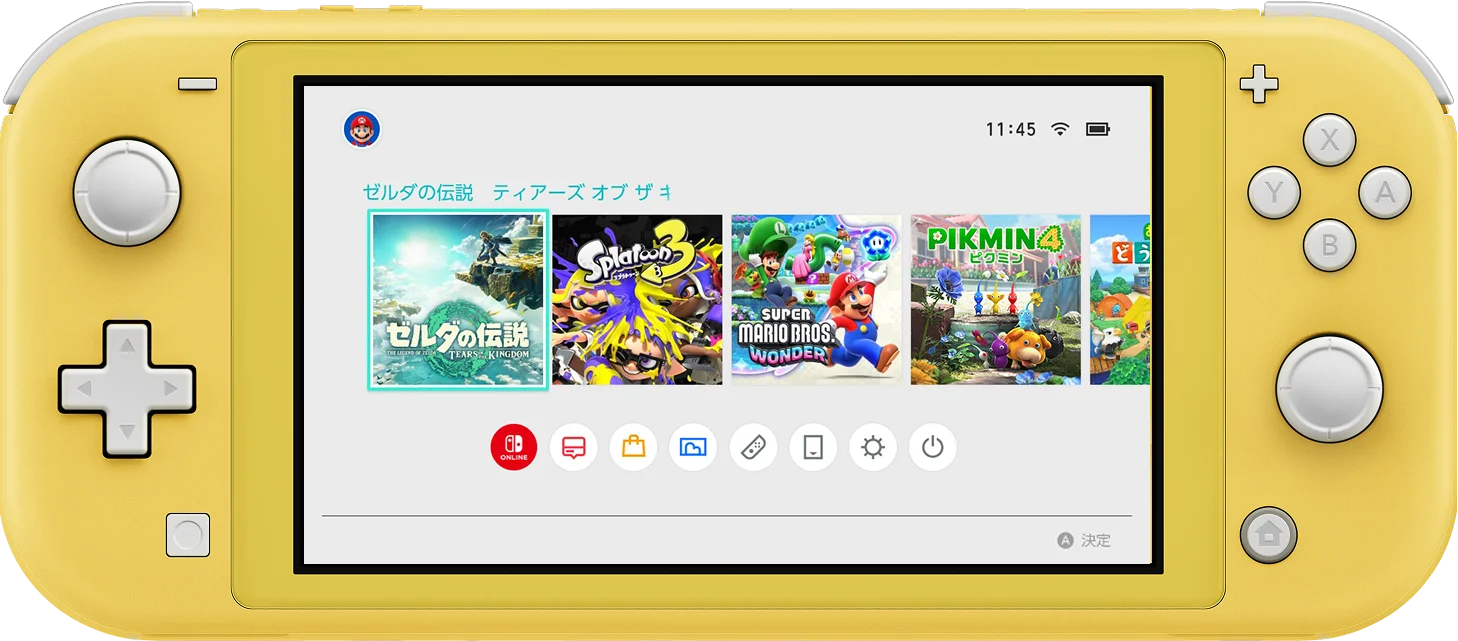Screen dimensions: 1458x641
Task: Open the Game Card icon
Action: tap(813, 448)
